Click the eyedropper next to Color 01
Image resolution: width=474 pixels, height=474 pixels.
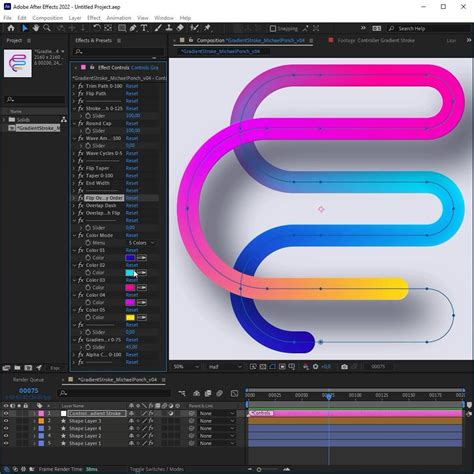pyautogui.click(x=142, y=258)
